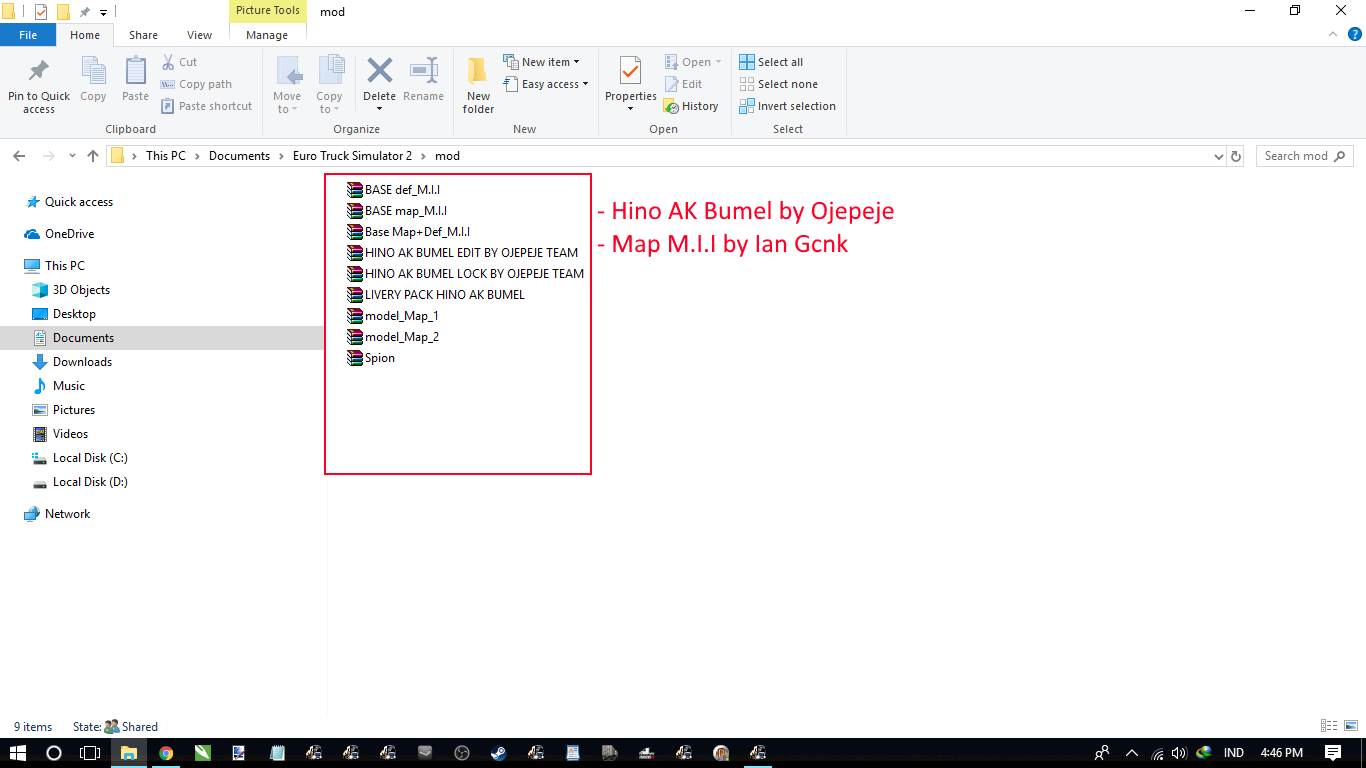Select HINO AK BUMEL LOCK BY OJEPEJE TEAM

coord(465,273)
